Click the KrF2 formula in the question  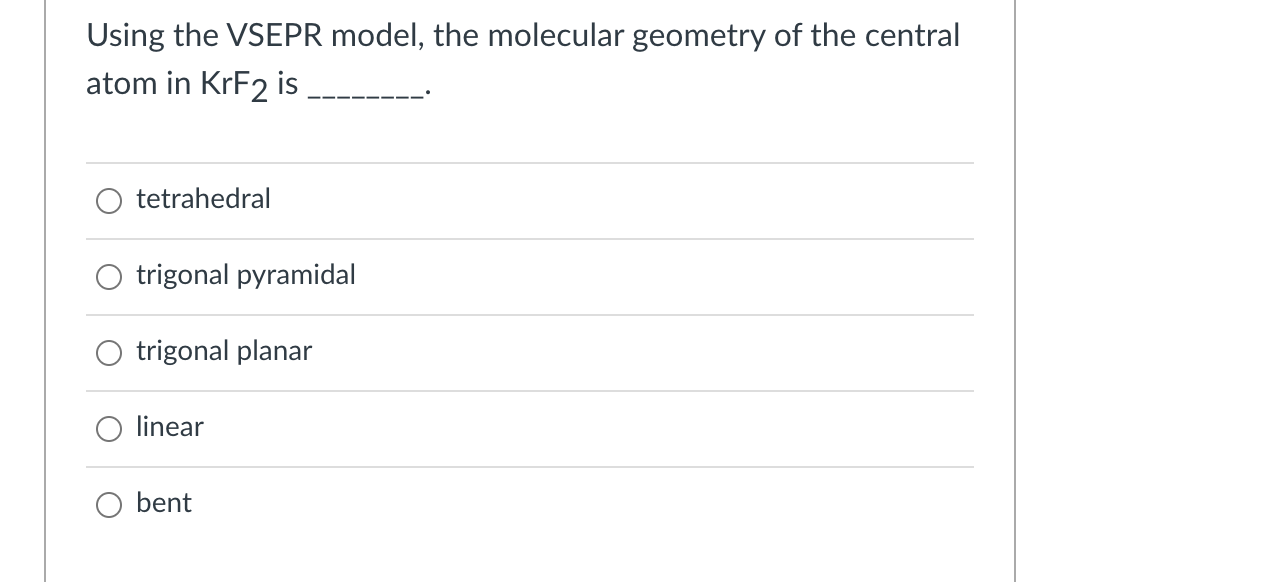coord(232,83)
